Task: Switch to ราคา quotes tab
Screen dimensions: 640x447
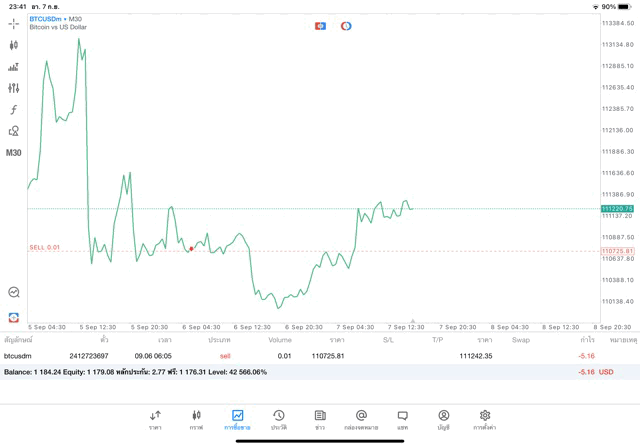Action: point(155,419)
